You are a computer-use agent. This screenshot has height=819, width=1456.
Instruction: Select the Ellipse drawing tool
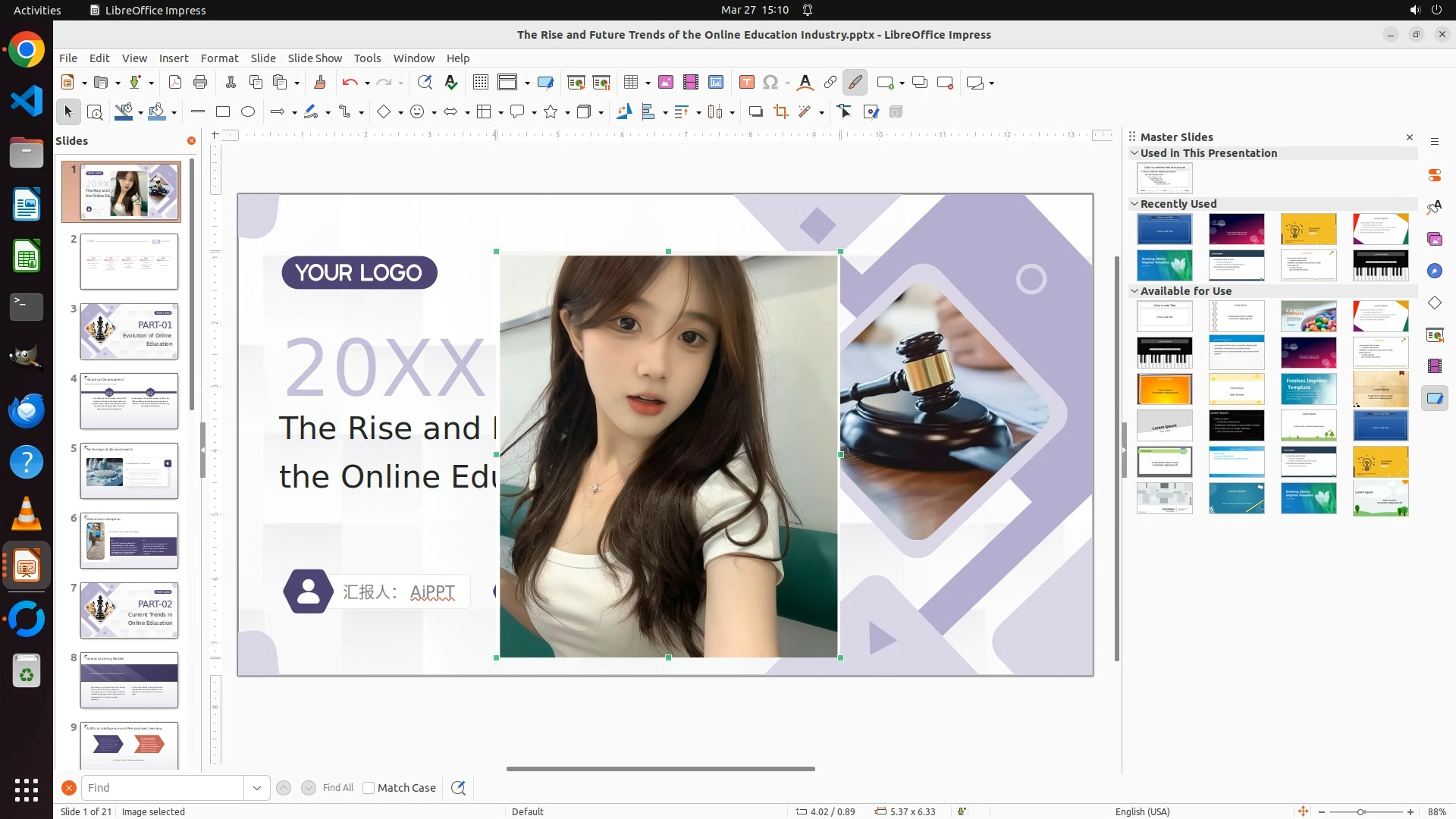click(248, 112)
